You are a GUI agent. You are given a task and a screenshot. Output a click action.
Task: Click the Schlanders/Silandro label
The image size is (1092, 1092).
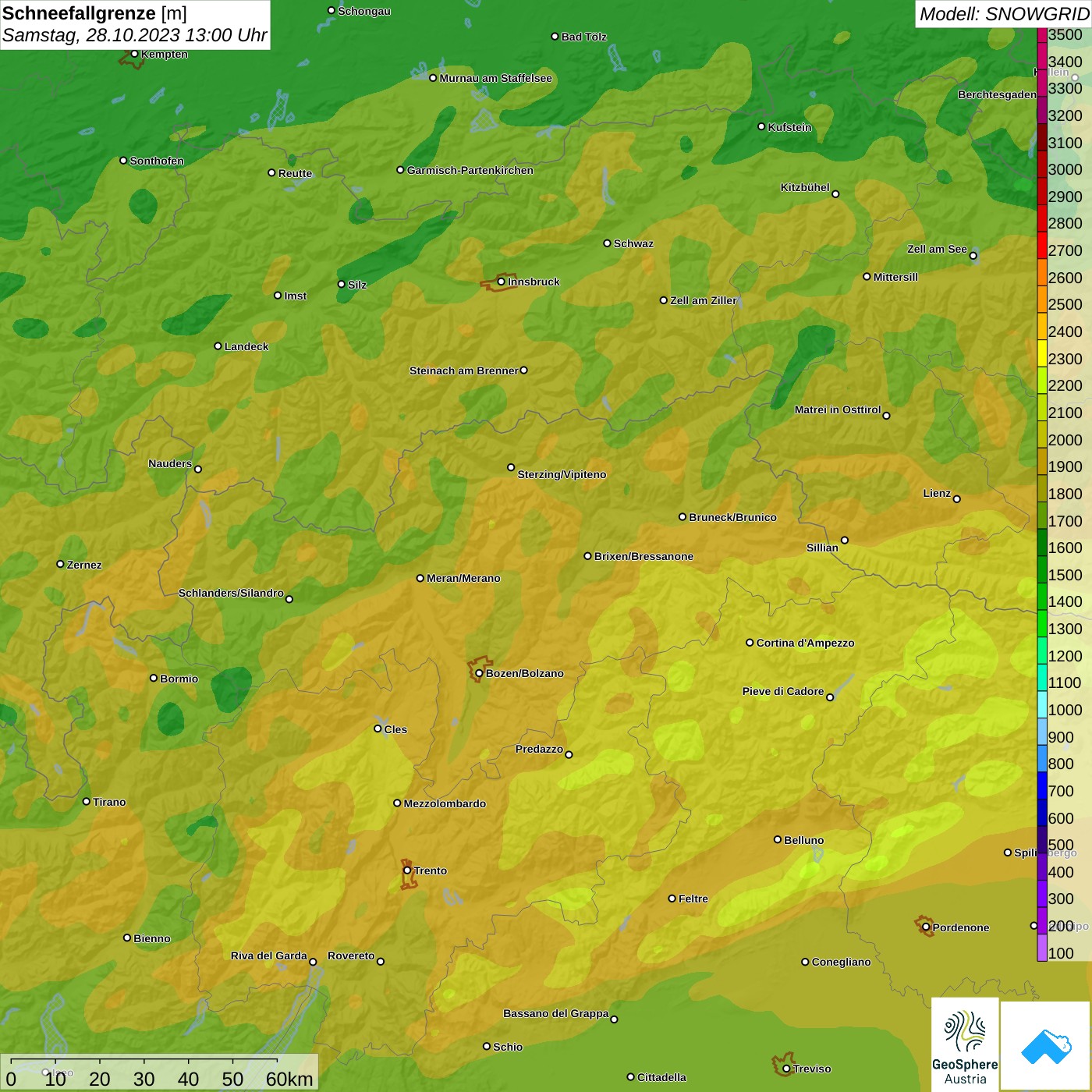point(231,593)
